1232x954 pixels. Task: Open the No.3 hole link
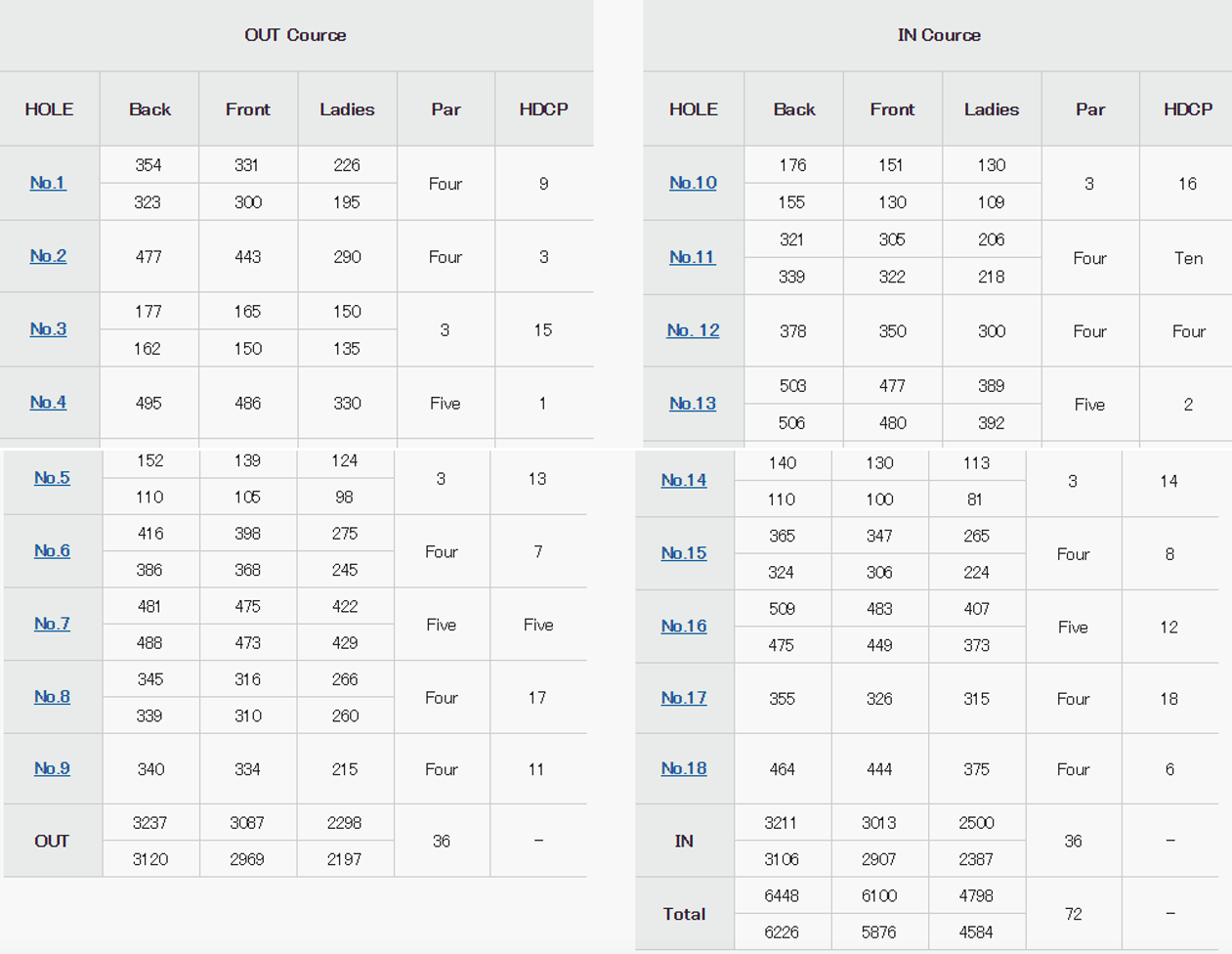[48, 329]
